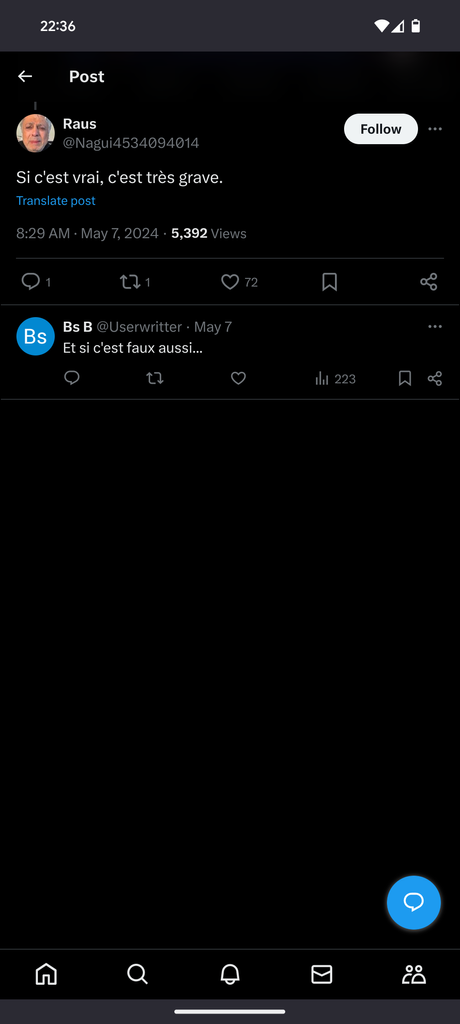The image size is (460, 1024).
Task: Translate post from French
Action: click(x=56, y=200)
